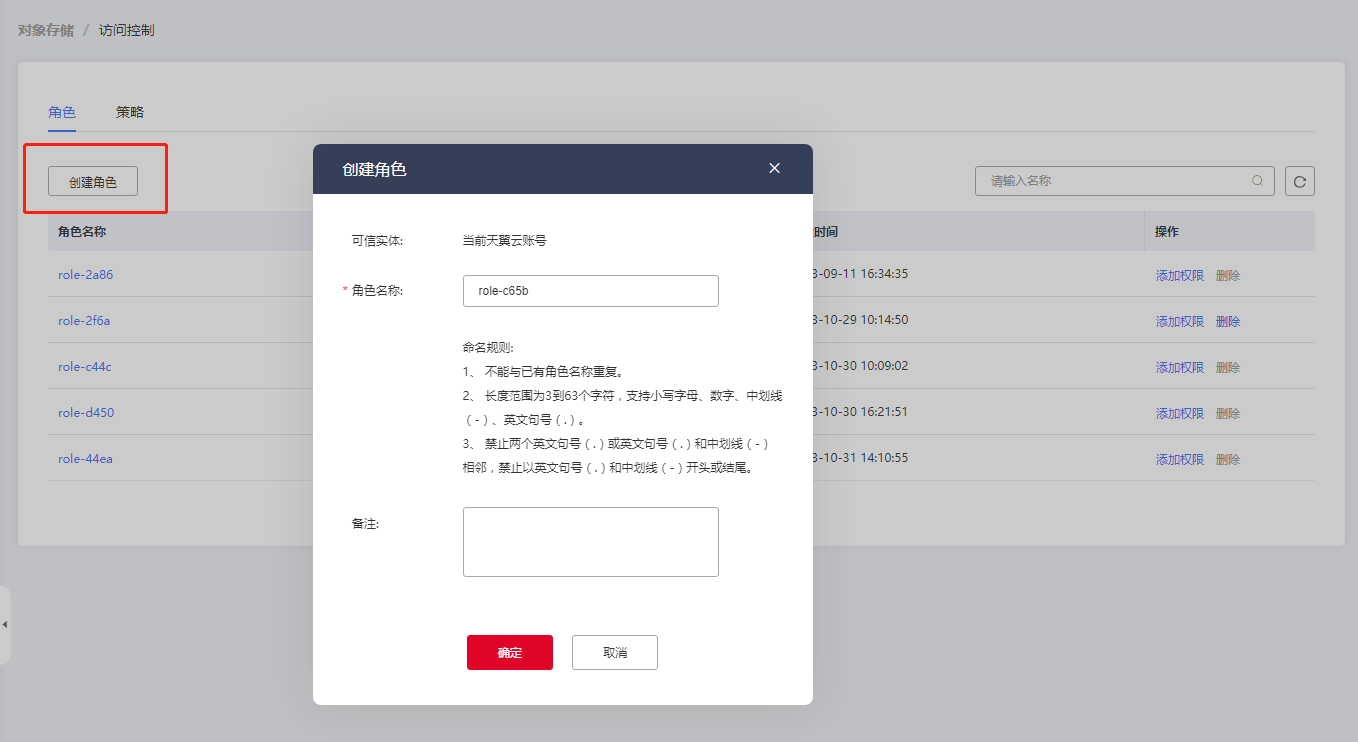
Task: Select the 角色 tab
Action: (x=62, y=112)
